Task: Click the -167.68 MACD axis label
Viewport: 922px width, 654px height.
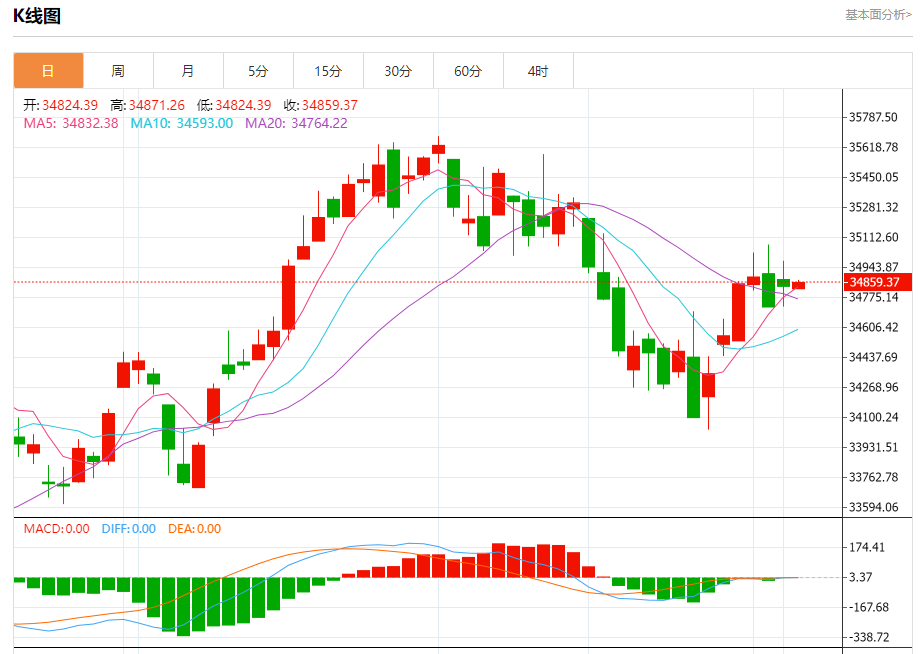Action: [868, 608]
